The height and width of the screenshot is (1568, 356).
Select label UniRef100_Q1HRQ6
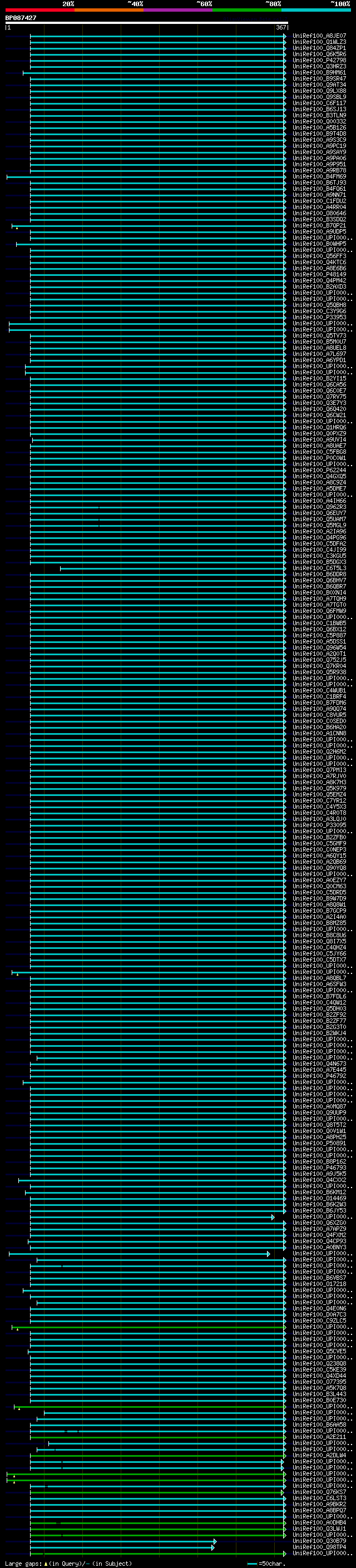point(319,427)
